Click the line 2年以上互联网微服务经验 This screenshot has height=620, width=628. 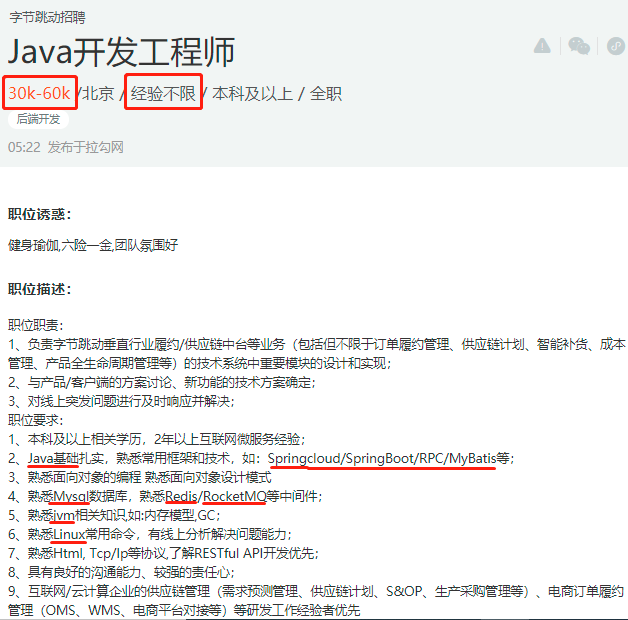(157, 439)
